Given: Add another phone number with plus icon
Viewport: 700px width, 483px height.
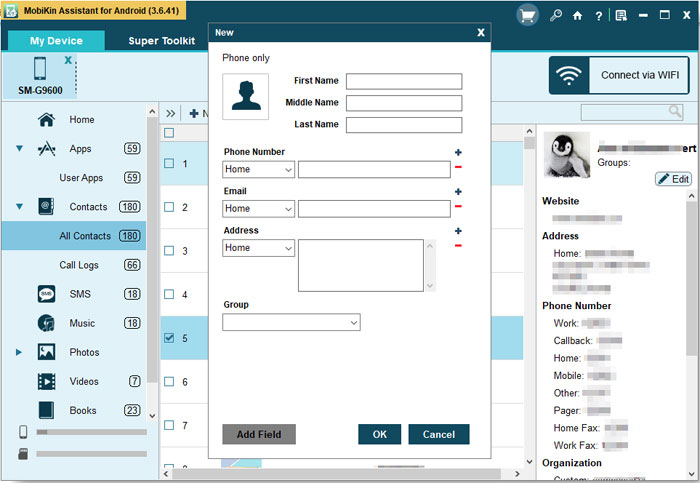Looking at the screenshot, I should coord(458,153).
